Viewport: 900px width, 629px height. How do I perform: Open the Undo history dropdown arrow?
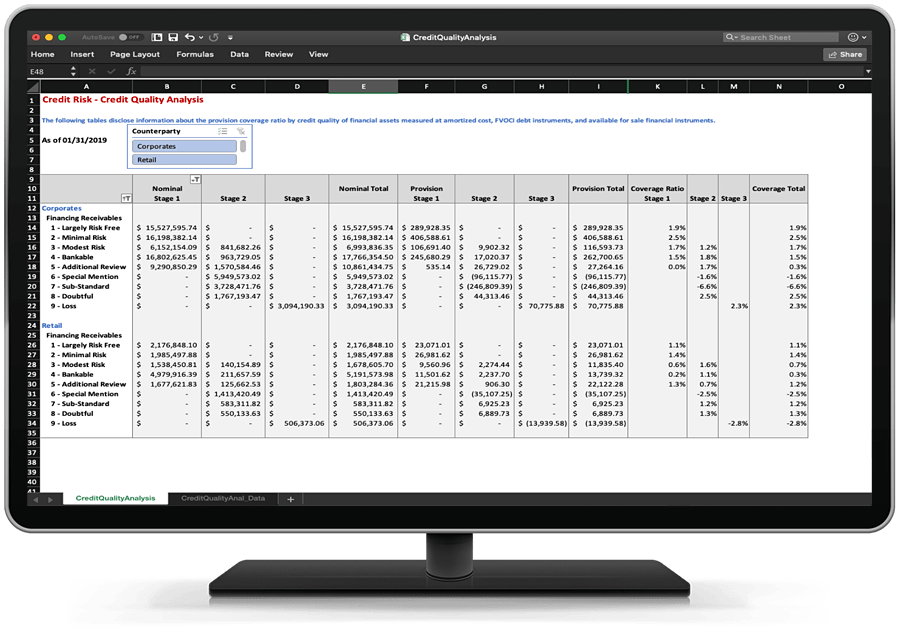point(201,38)
